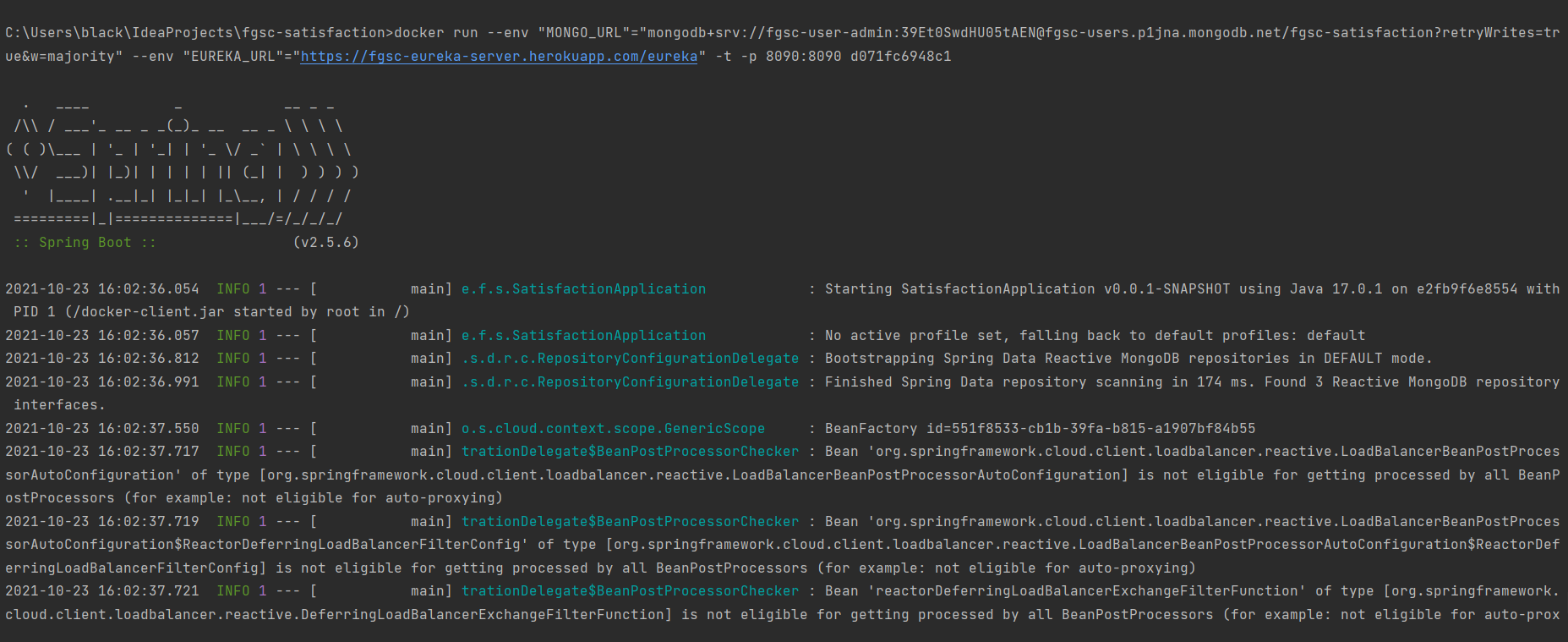Click the timestamp 2021-10-23 16:02:37.721
The image size is (1568, 642).
coord(102,591)
